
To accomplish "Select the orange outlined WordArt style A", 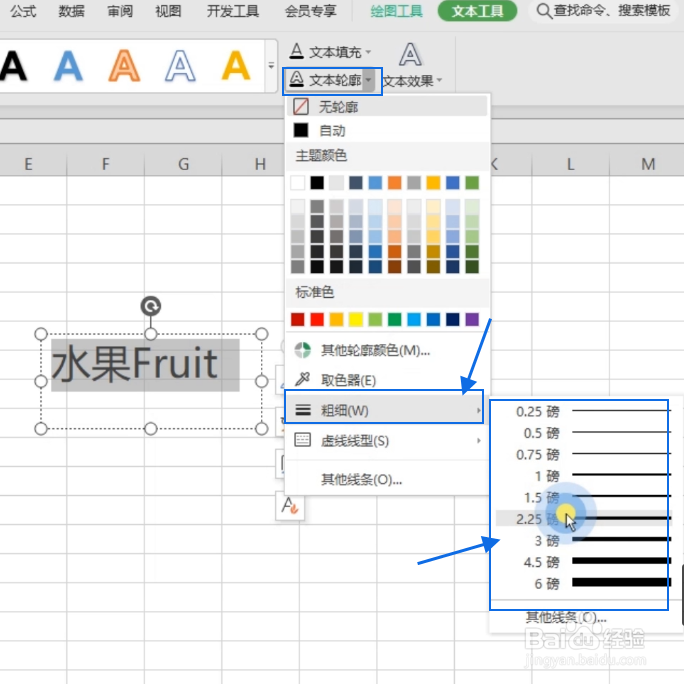I will (x=124, y=66).
